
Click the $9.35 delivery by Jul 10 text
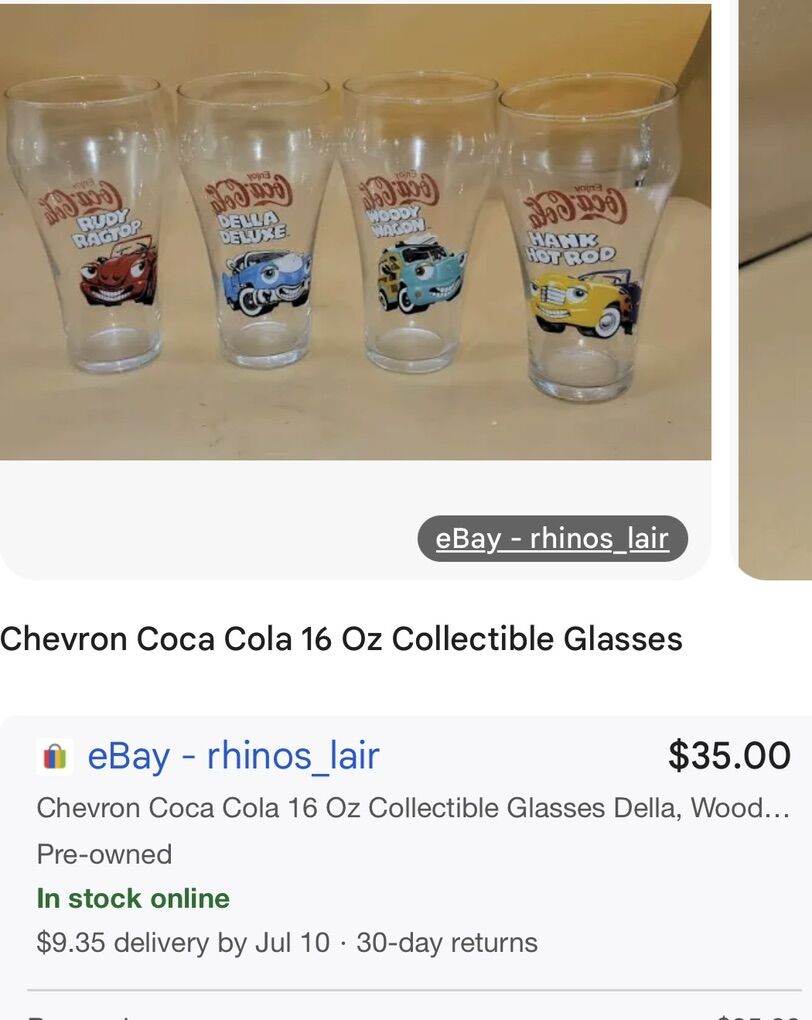pos(183,942)
